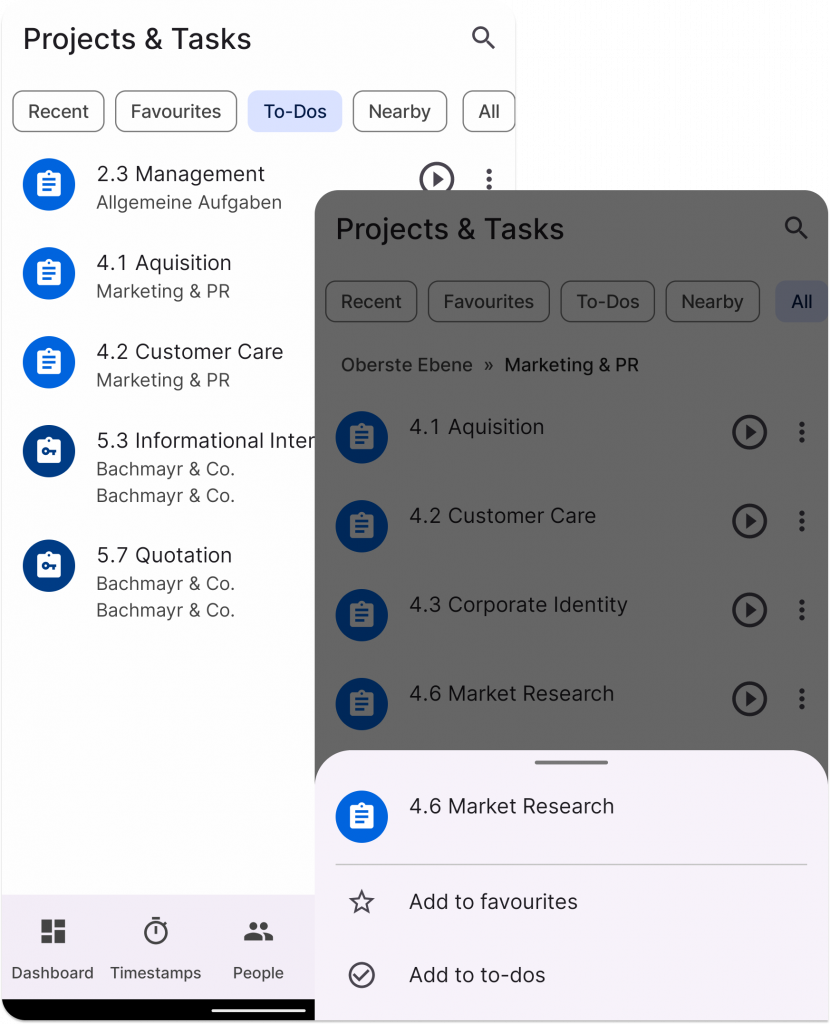Start timer for 2.3 Management task
Image resolution: width=830 pixels, height=1024 pixels.
tap(436, 179)
